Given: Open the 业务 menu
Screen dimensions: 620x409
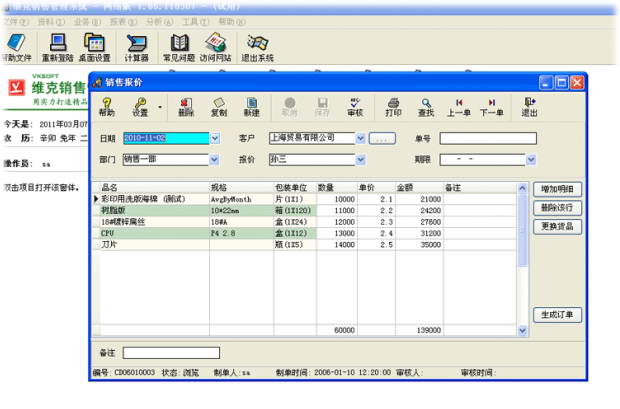Looking at the screenshot, I should coord(87,22).
